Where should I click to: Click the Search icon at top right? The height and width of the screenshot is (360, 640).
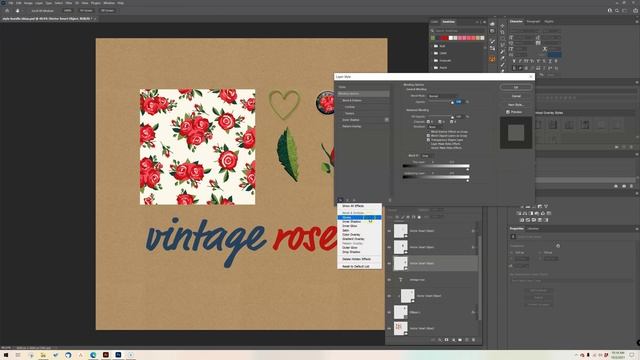pos(617,11)
